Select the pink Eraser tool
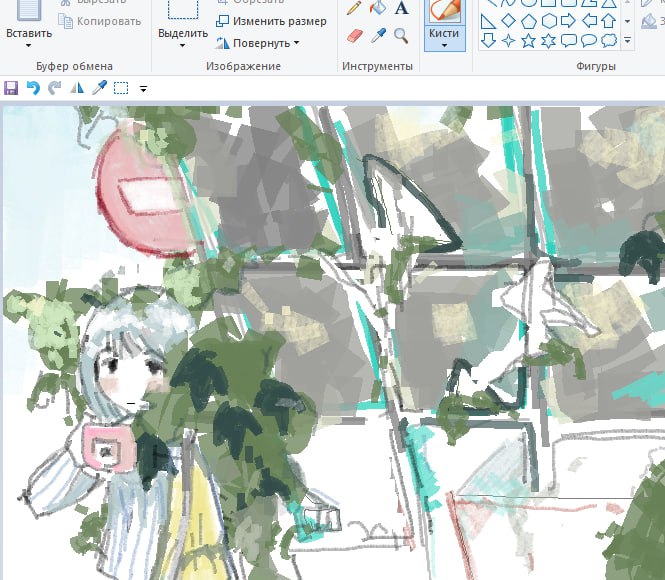Image resolution: width=665 pixels, height=580 pixels. coord(355,36)
